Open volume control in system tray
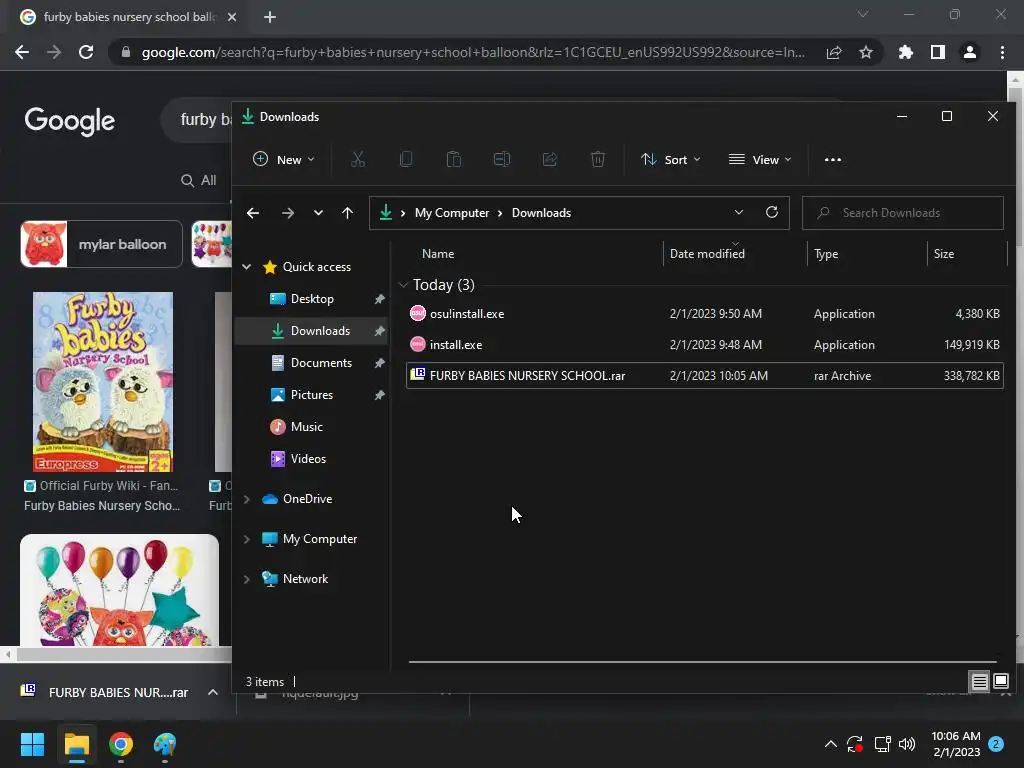The image size is (1024, 768). tap(907, 744)
